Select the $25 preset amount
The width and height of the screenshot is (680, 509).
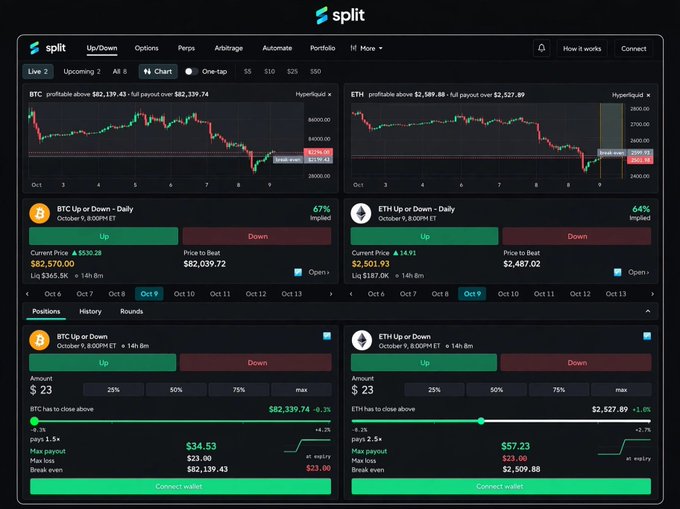tap(292, 72)
